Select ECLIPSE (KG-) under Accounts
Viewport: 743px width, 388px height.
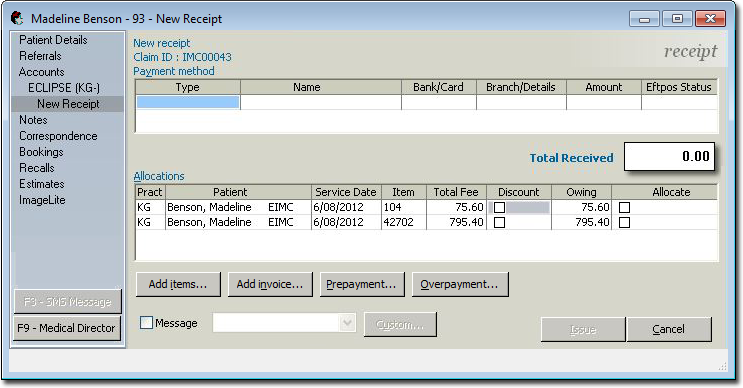pyautogui.click(x=64, y=88)
